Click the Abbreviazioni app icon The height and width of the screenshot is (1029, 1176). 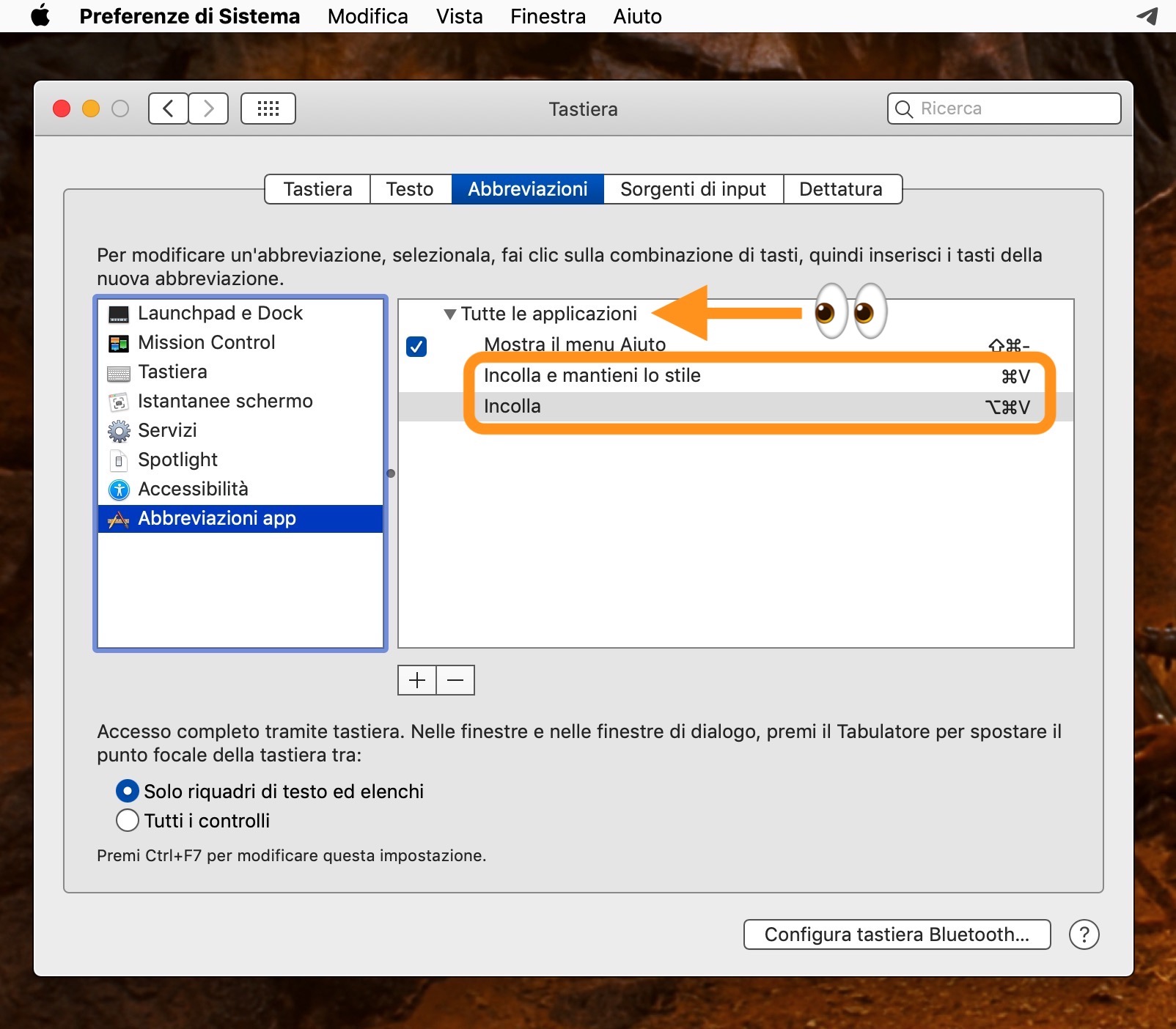pos(119,519)
